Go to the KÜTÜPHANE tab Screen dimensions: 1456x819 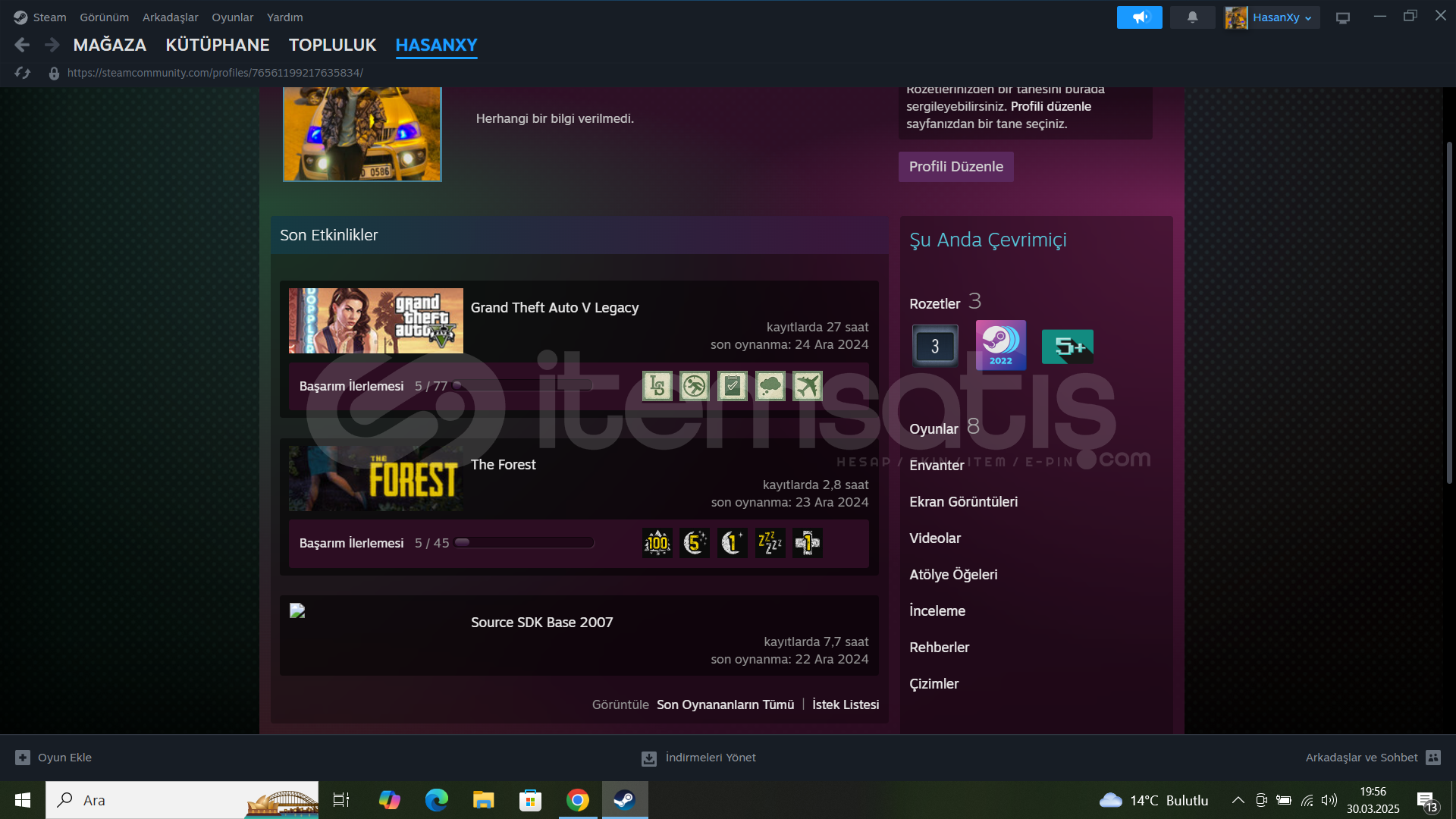pyautogui.click(x=218, y=45)
